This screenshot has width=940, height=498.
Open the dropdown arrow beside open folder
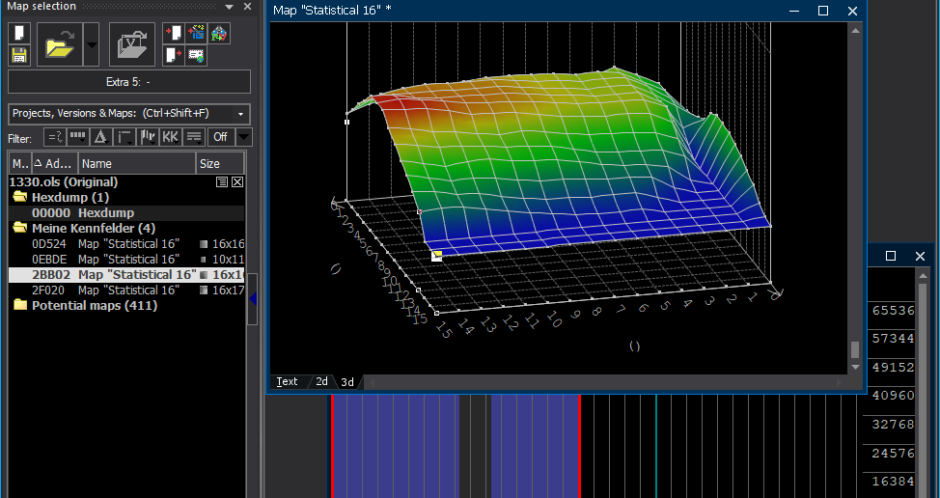pyautogui.click(x=91, y=44)
